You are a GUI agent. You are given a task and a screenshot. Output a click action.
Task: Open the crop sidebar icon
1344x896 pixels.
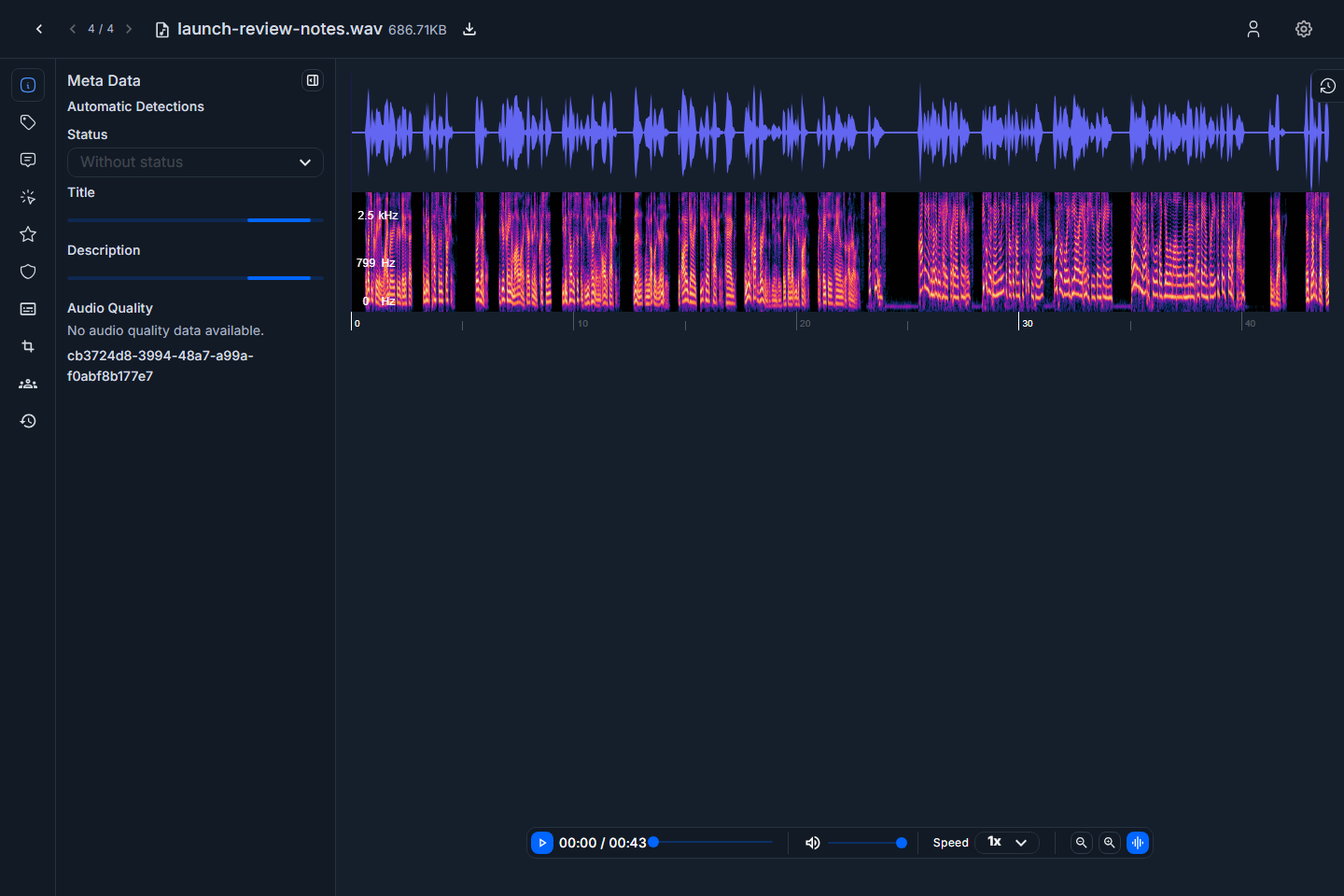coord(28,346)
